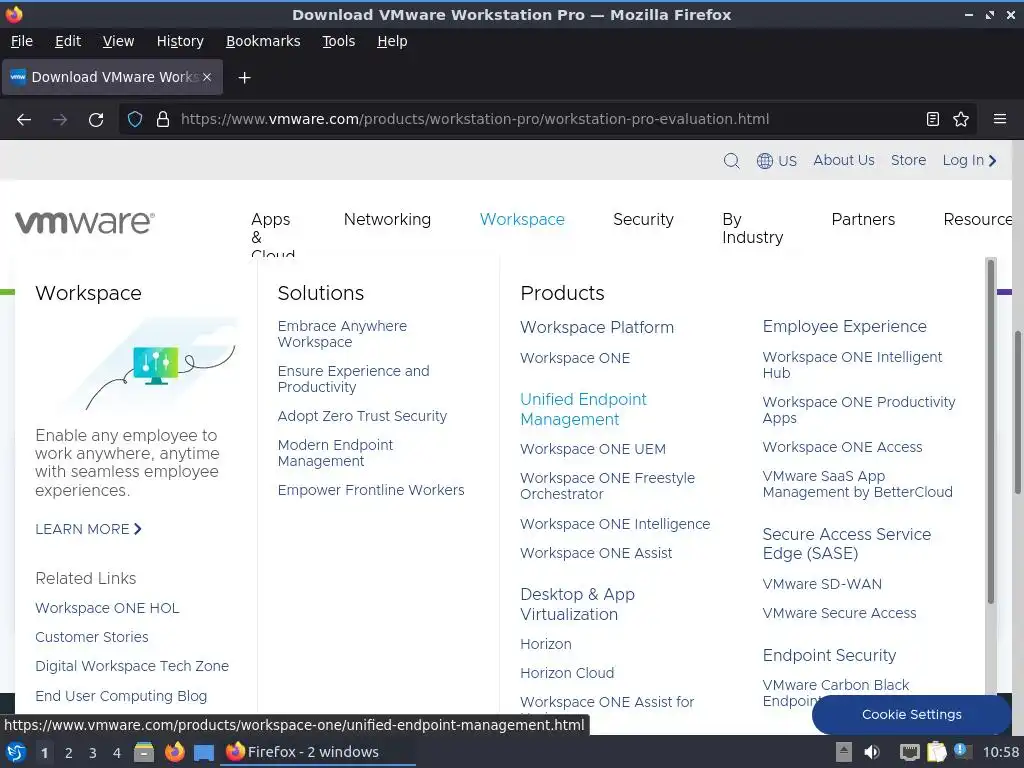1024x768 pixels.
Task: Open the file manager icon in taskbar
Action: [144, 752]
